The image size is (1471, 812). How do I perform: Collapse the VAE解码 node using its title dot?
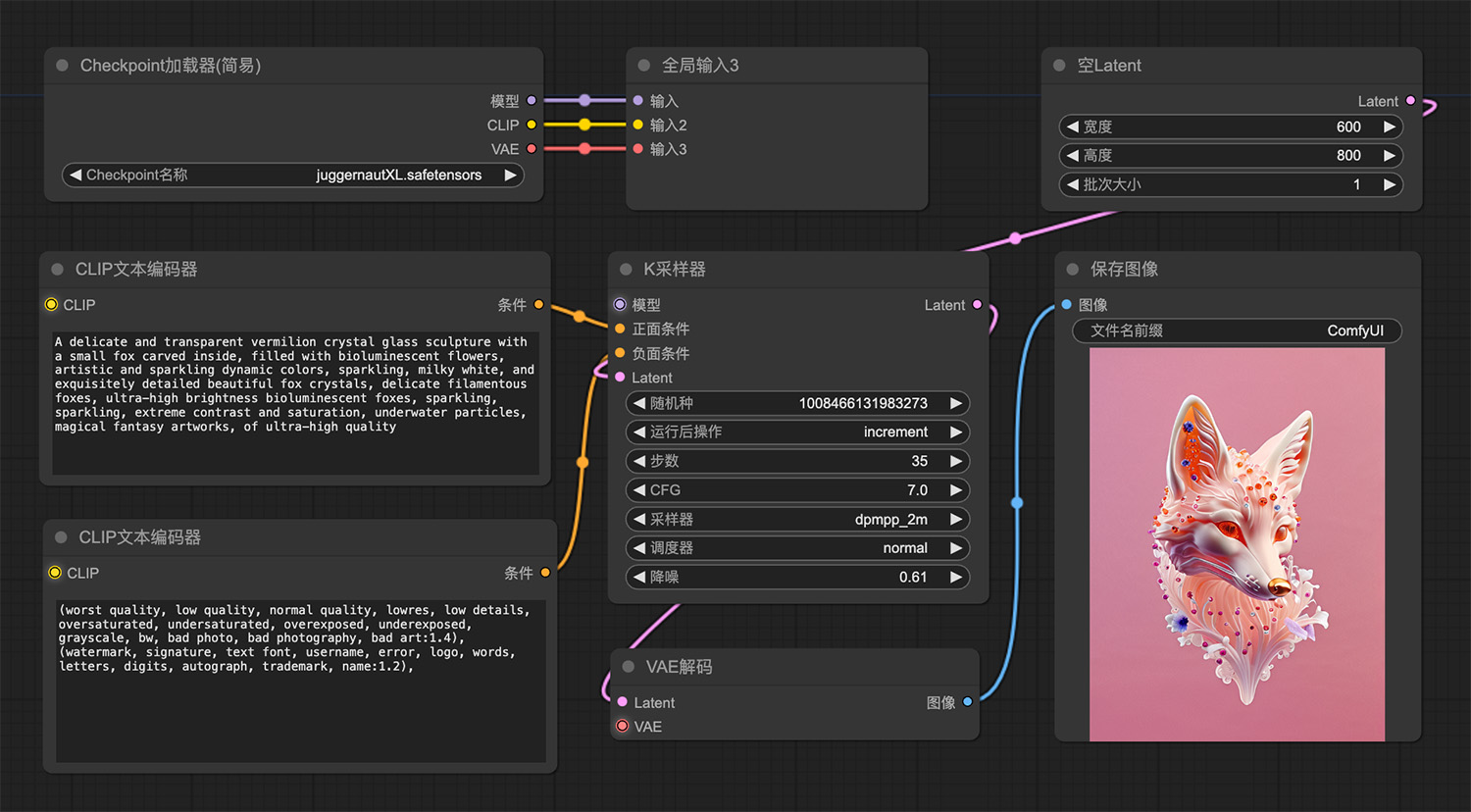629,667
